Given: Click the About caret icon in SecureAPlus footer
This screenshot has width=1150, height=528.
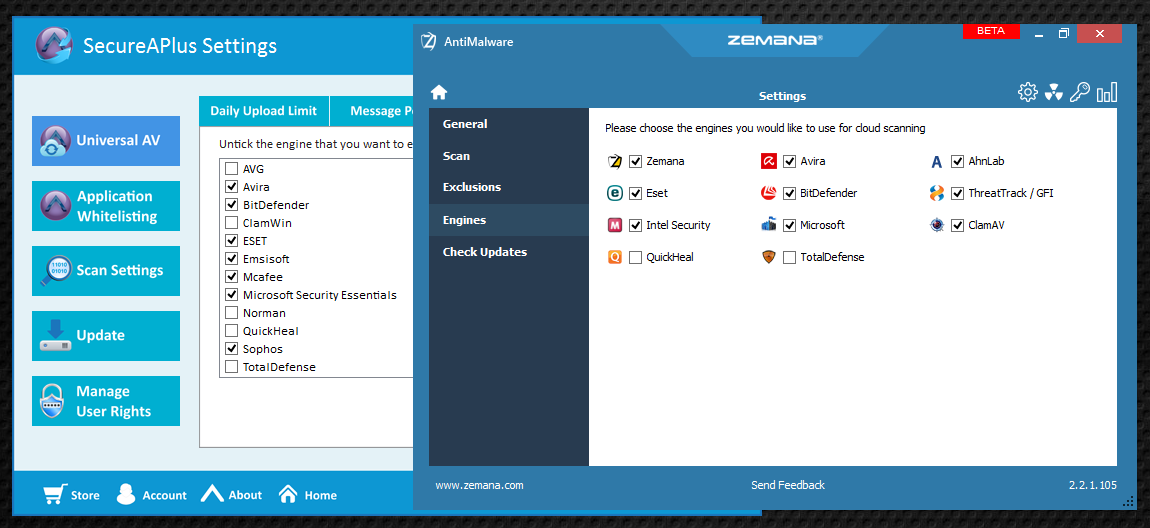Looking at the screenshot, I should point(212,494).
